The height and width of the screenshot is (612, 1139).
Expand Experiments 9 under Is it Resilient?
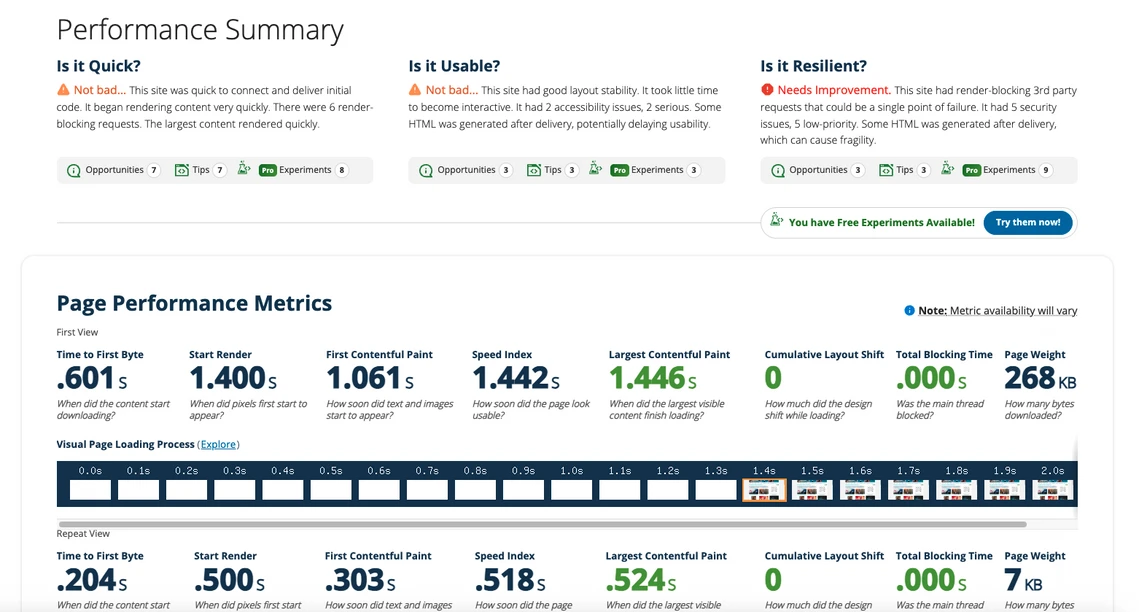tap(1008, 170)
